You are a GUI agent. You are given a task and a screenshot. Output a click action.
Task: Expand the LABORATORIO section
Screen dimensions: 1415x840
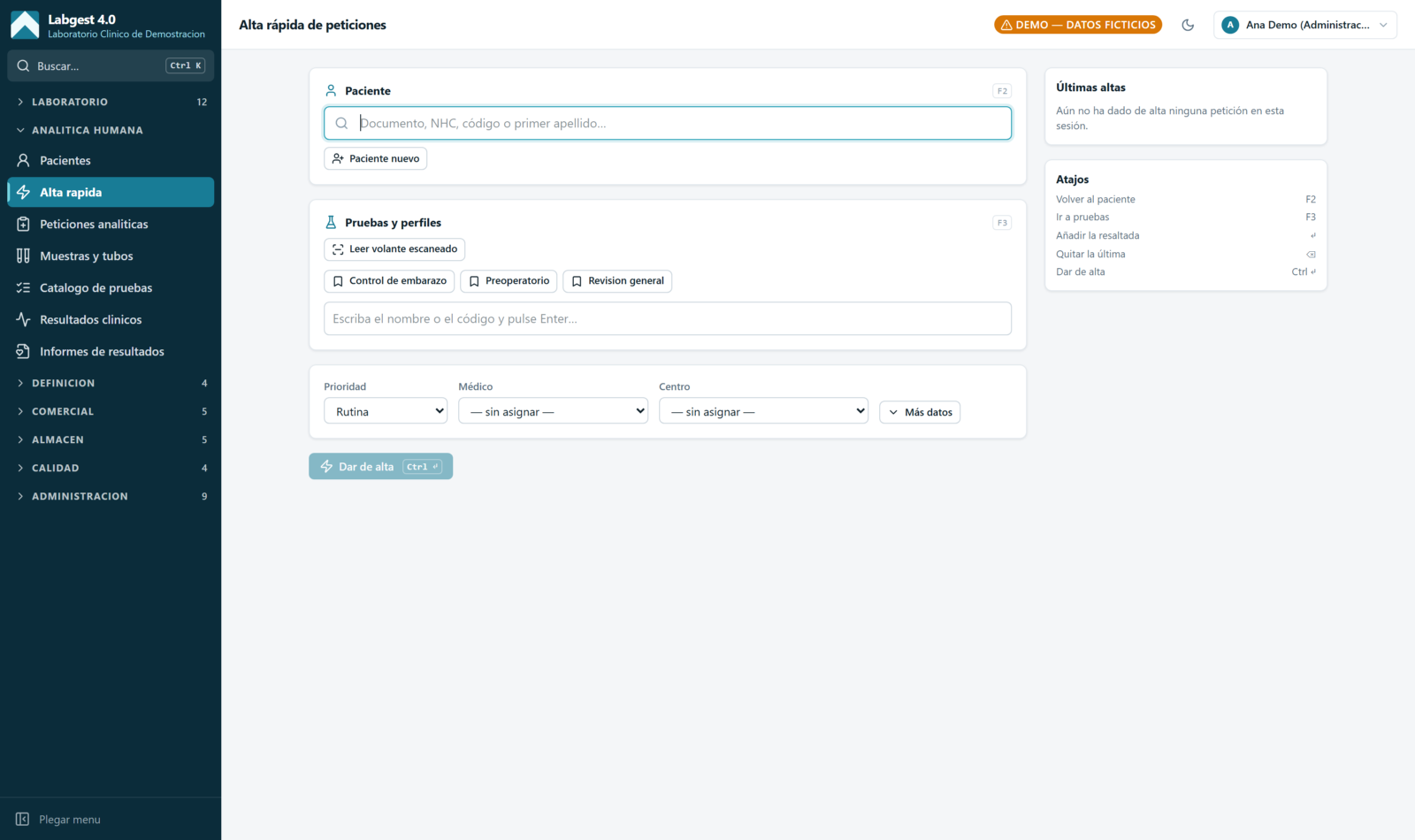point(111,102)
